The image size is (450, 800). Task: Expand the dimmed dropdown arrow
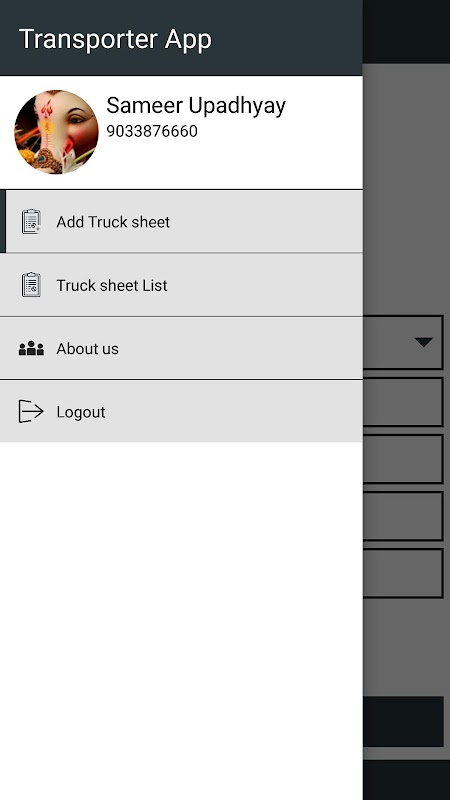(423, 342)
